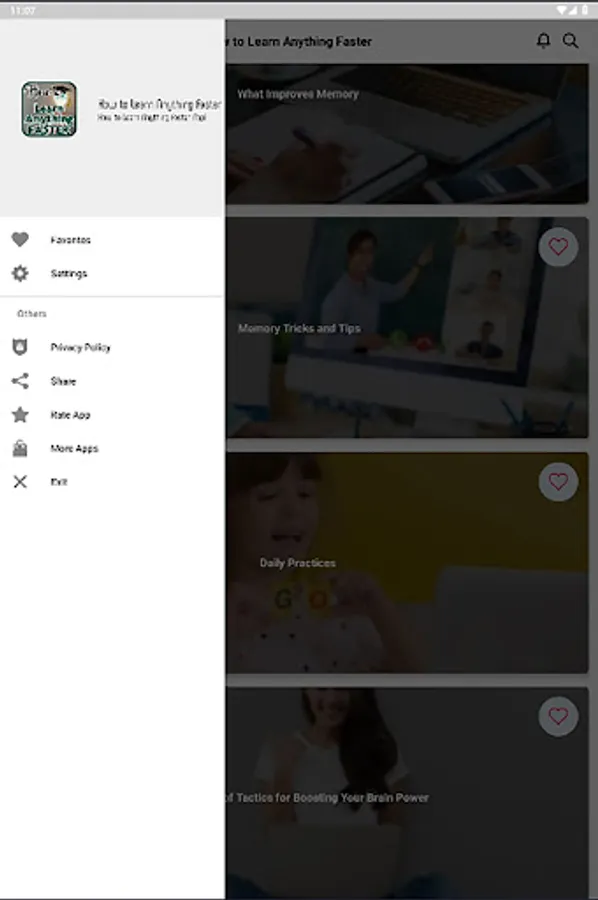Click the drawer header title How to Learn Anything Faster
The image size is (598, 900).
point(159,104)
